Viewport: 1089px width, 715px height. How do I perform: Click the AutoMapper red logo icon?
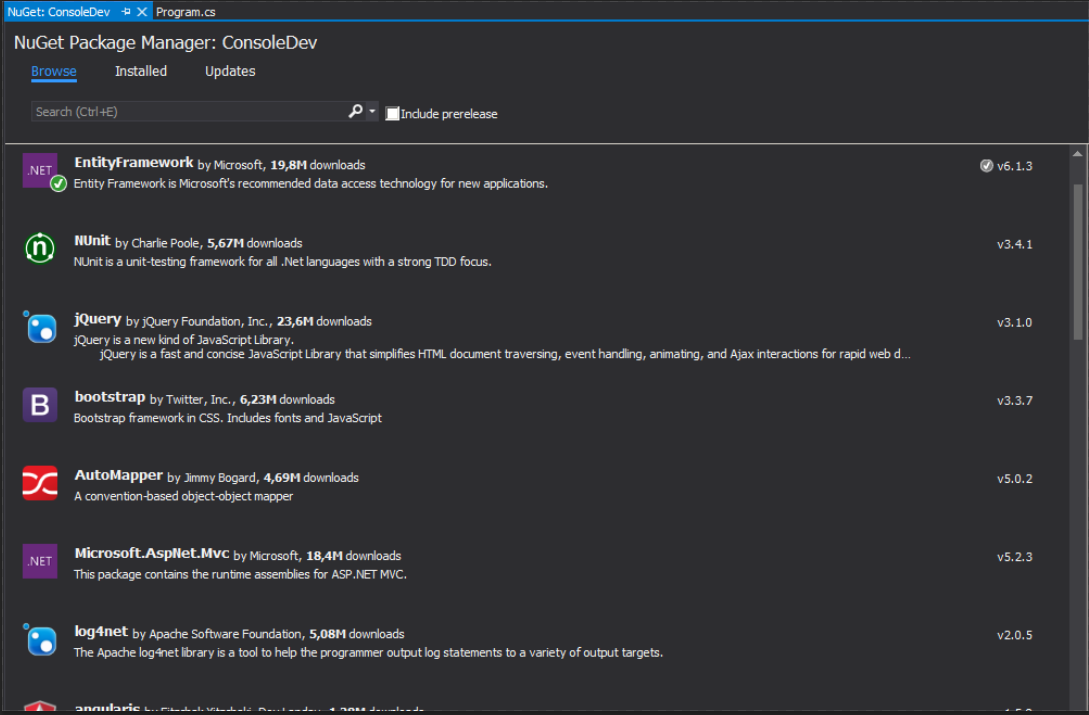(40, 483)
